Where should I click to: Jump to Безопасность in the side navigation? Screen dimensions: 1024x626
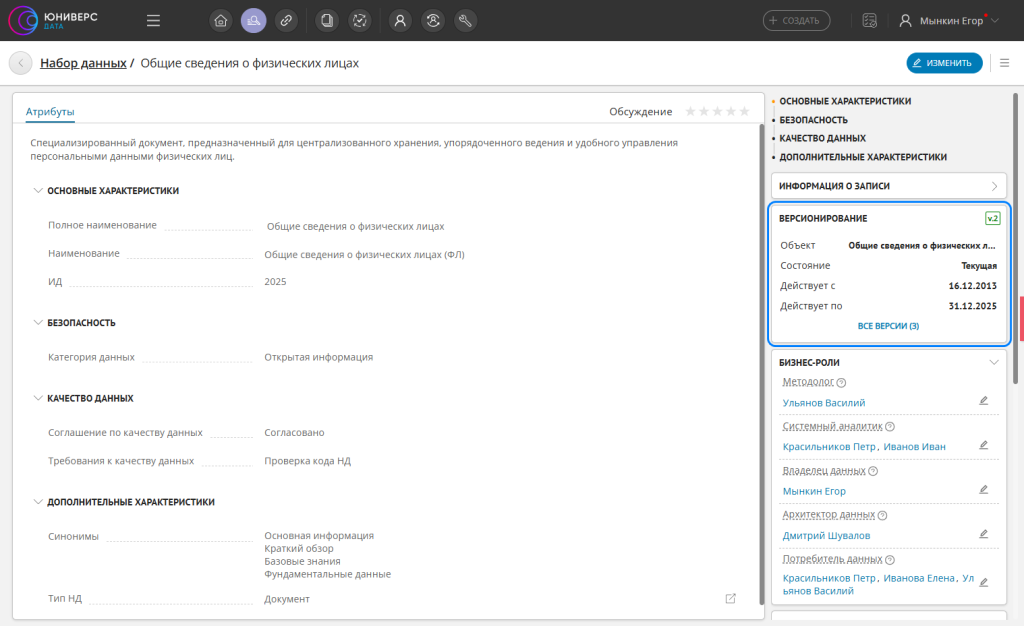(x=813, y=120)
